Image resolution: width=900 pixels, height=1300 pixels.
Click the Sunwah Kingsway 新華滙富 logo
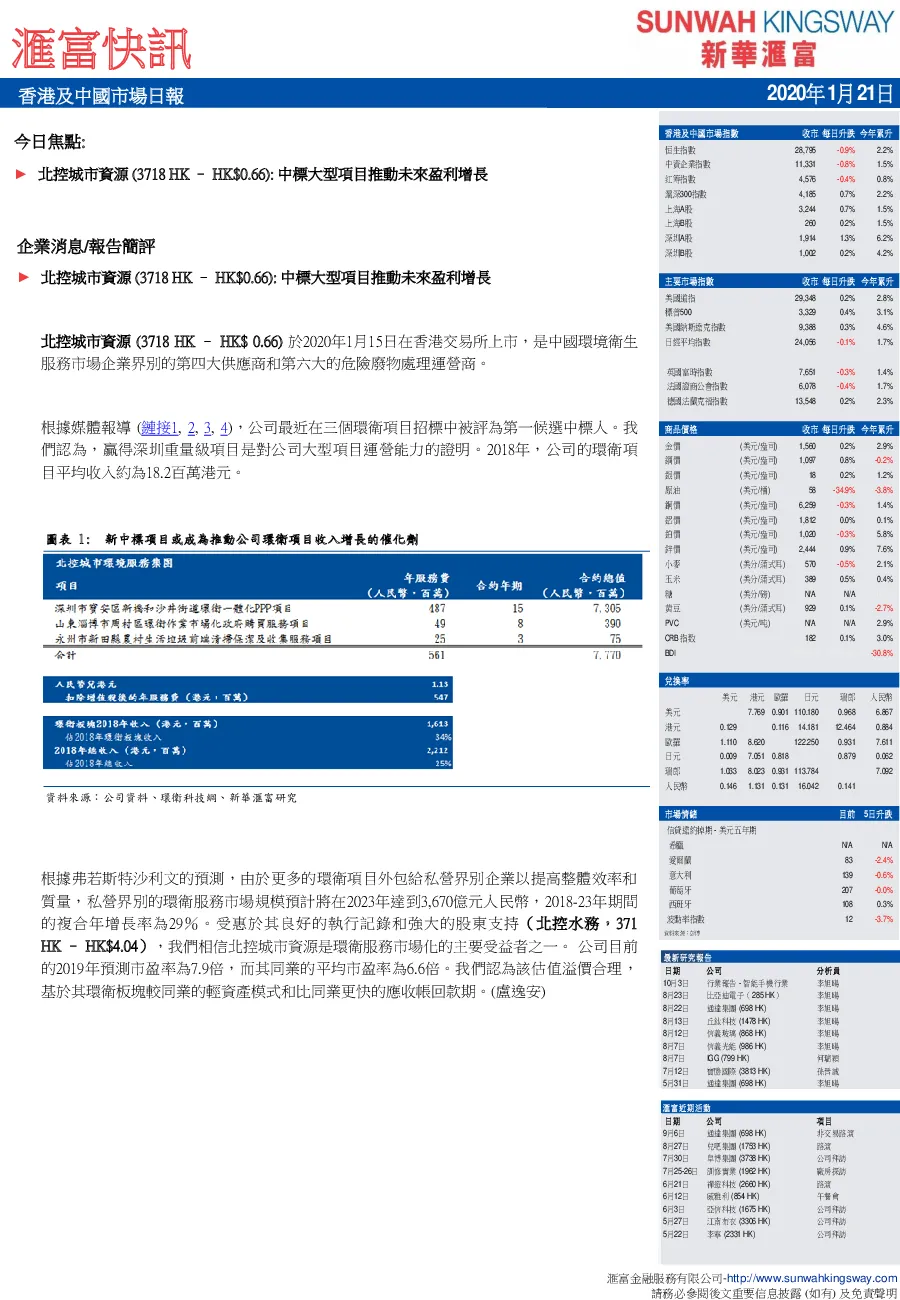coord(764,37)
